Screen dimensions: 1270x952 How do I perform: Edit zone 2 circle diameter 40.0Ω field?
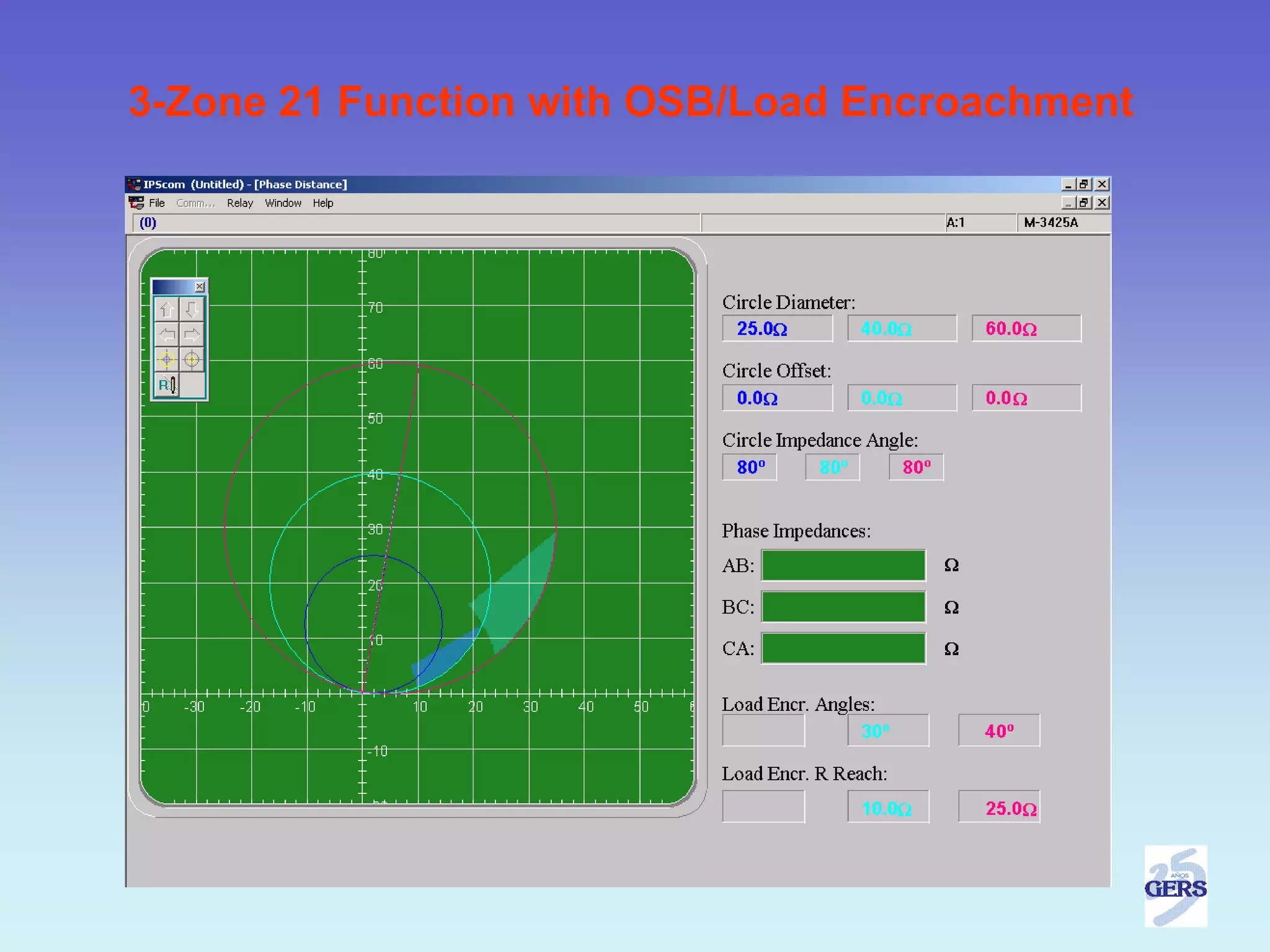click(x=902, y=328)
